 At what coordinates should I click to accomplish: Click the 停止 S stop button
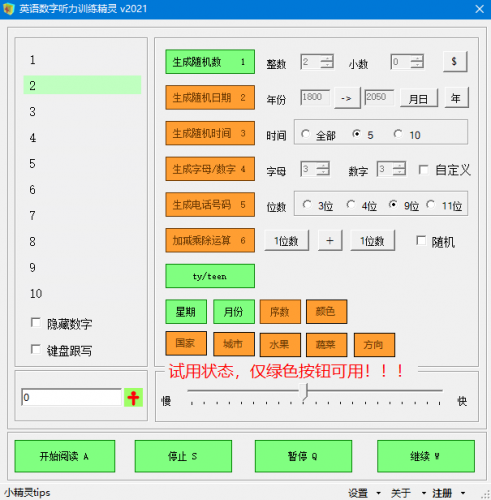183,456
